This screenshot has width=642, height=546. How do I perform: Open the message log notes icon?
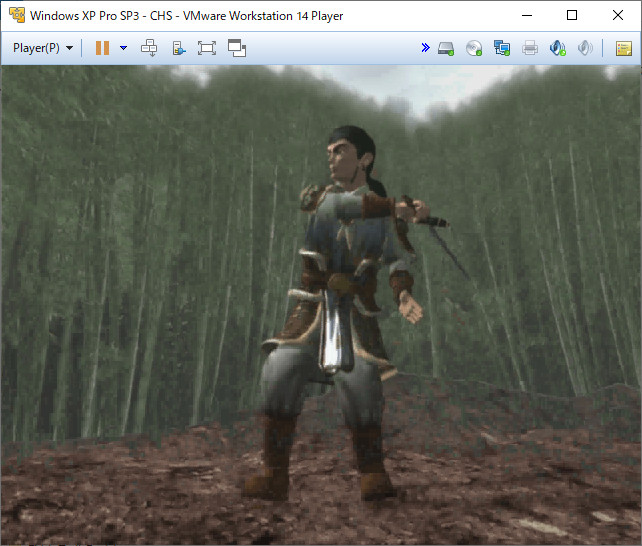[624, 48]
